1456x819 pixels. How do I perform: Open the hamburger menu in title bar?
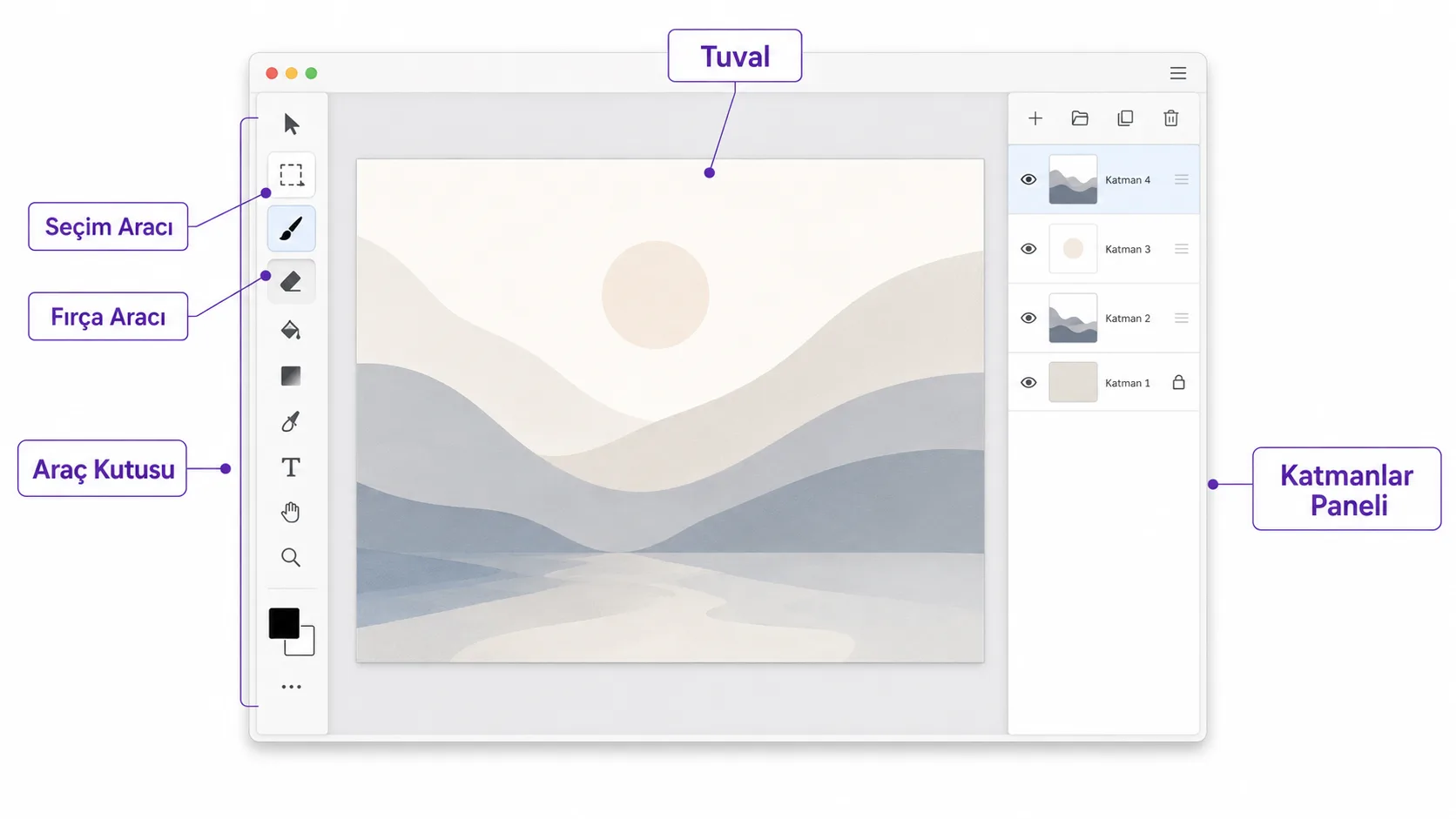pyautogui.click(x=1178, y=73)
